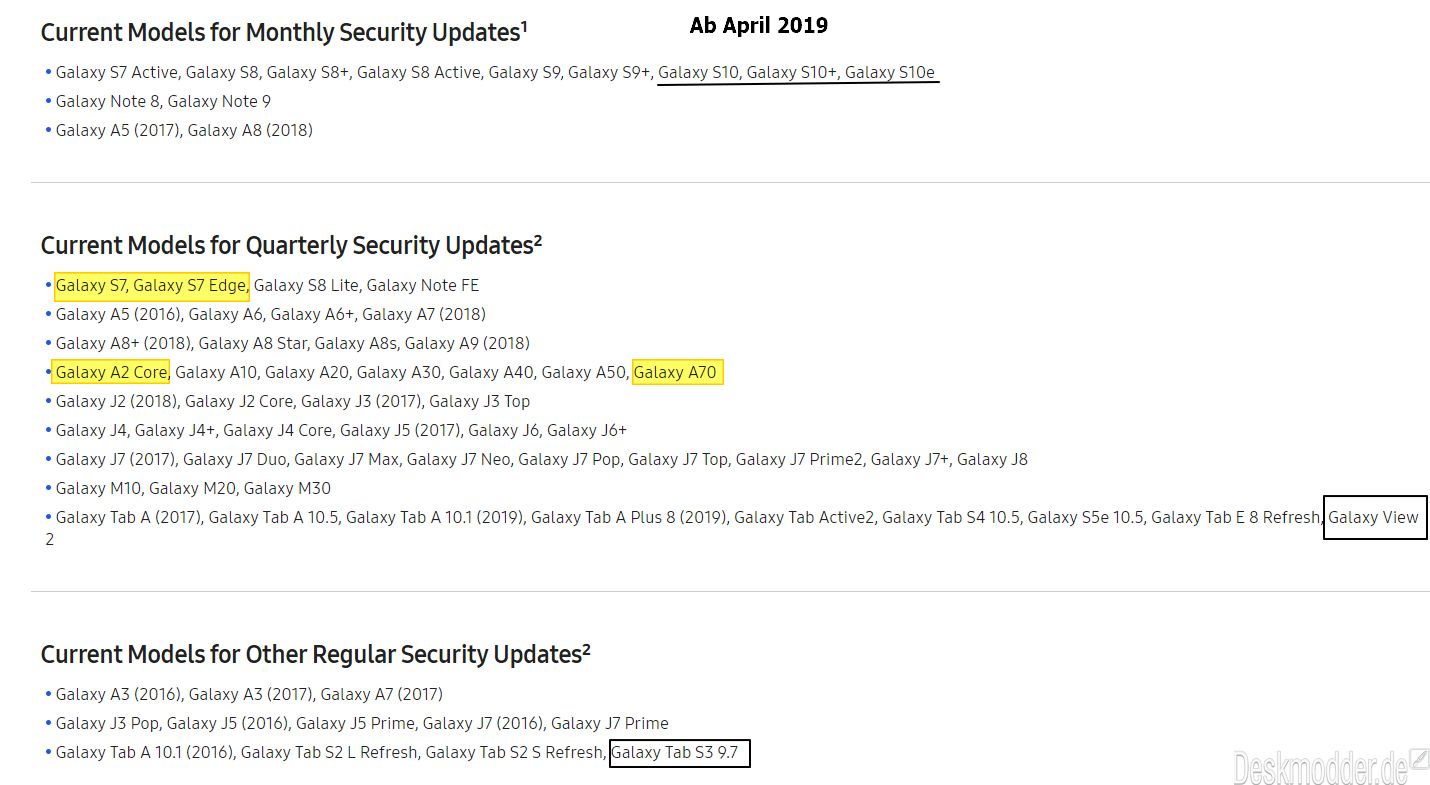
Task: Click the Galaxy J7 Prime2 entry
Action: (x=812, y=459)
